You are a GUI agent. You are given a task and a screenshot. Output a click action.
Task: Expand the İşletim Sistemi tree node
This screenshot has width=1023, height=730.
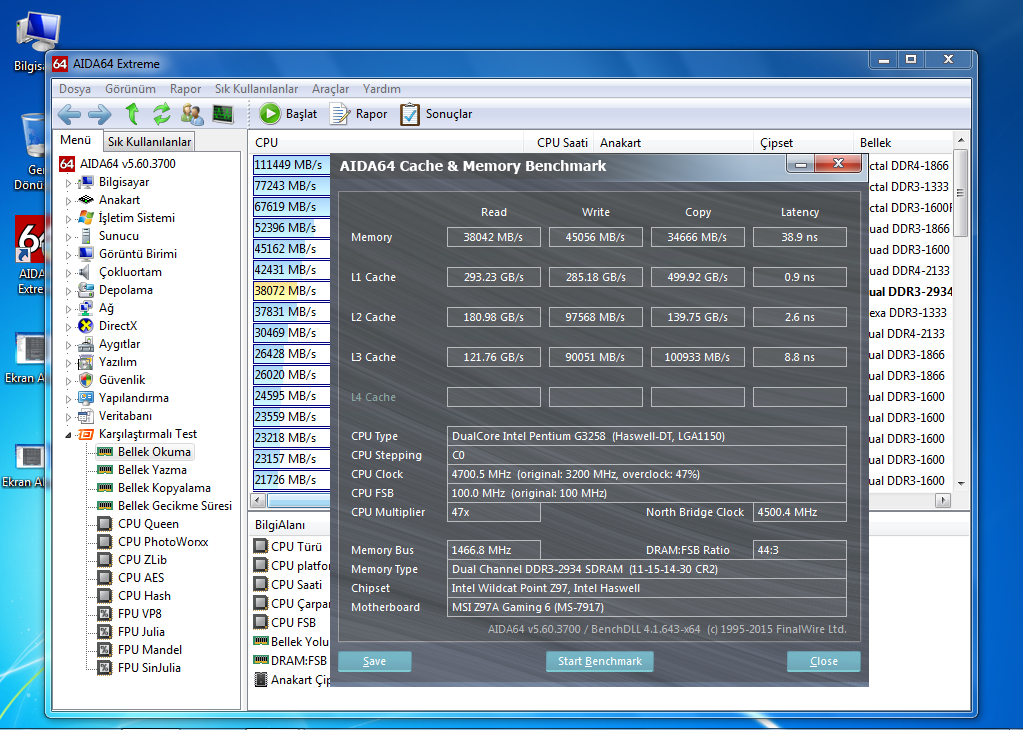[x=68, y=219]
